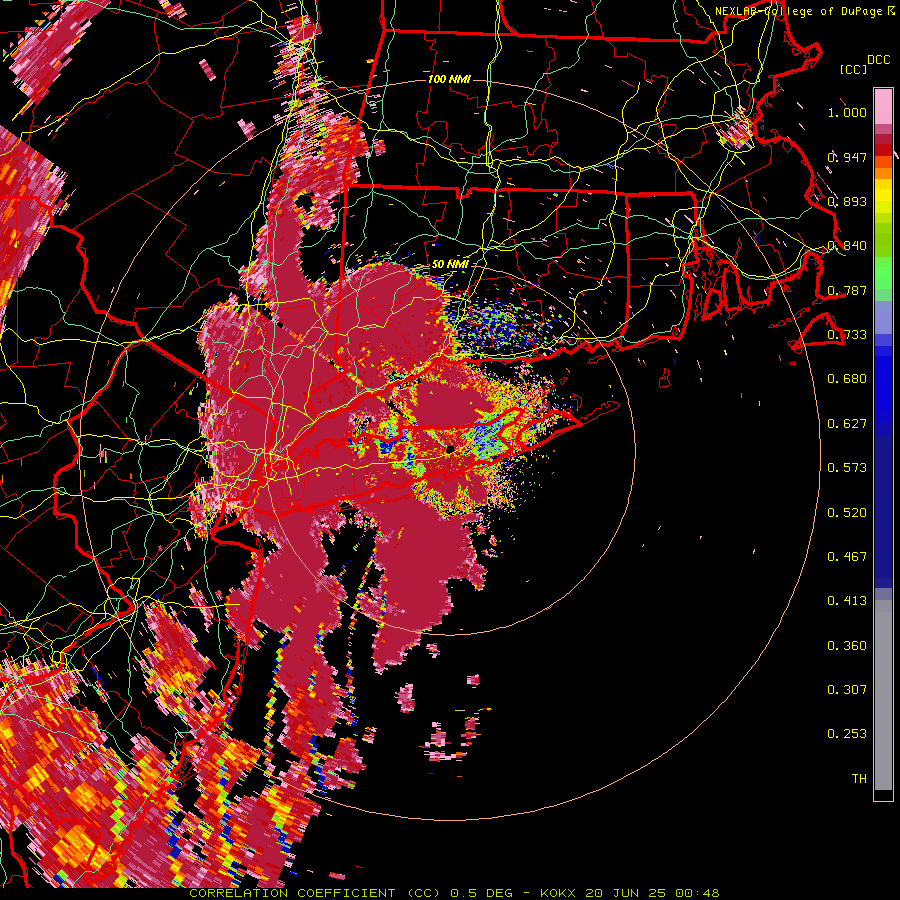This screenshot has width=900, height=900.
Task: Click the 0.627 scale value
Action: (847, 424)
